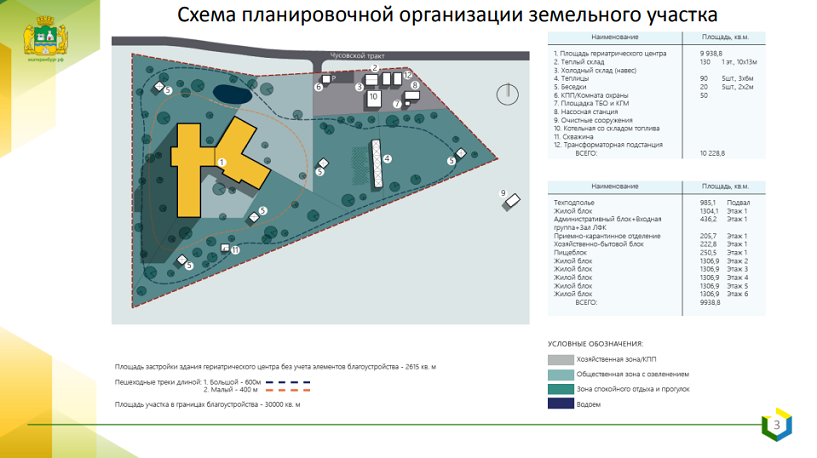Click the 1 эт., 10х13м warm storage detail
Viewport: 817px width, 458px height.
click(x=739, y=61)
